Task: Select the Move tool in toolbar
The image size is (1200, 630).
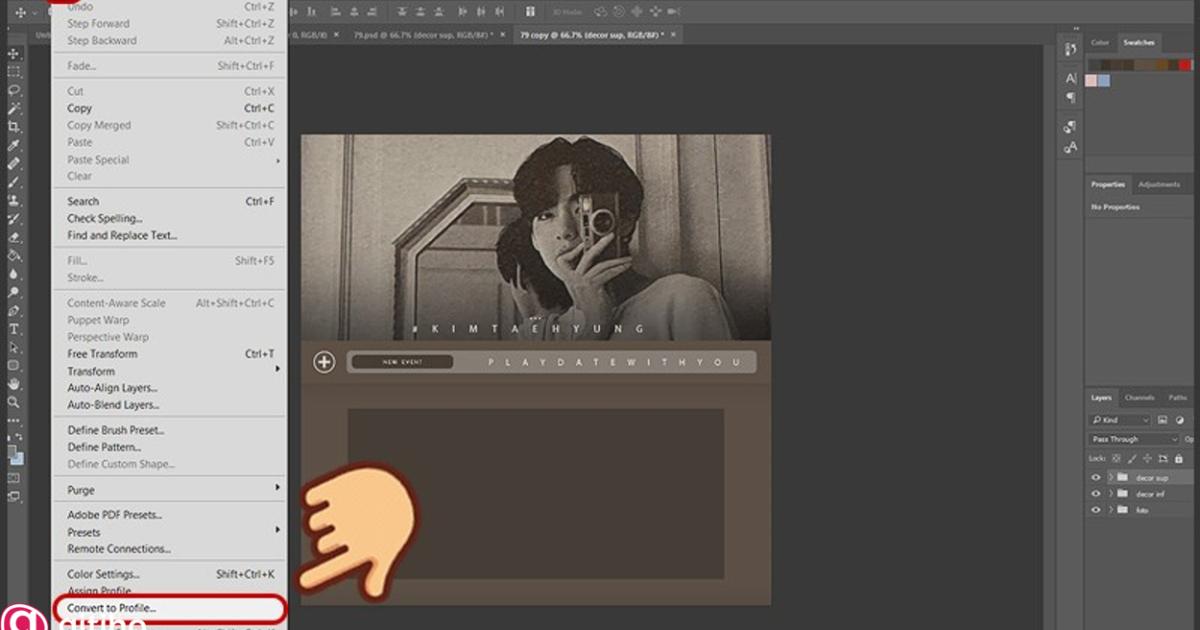Action: point(14,53)
